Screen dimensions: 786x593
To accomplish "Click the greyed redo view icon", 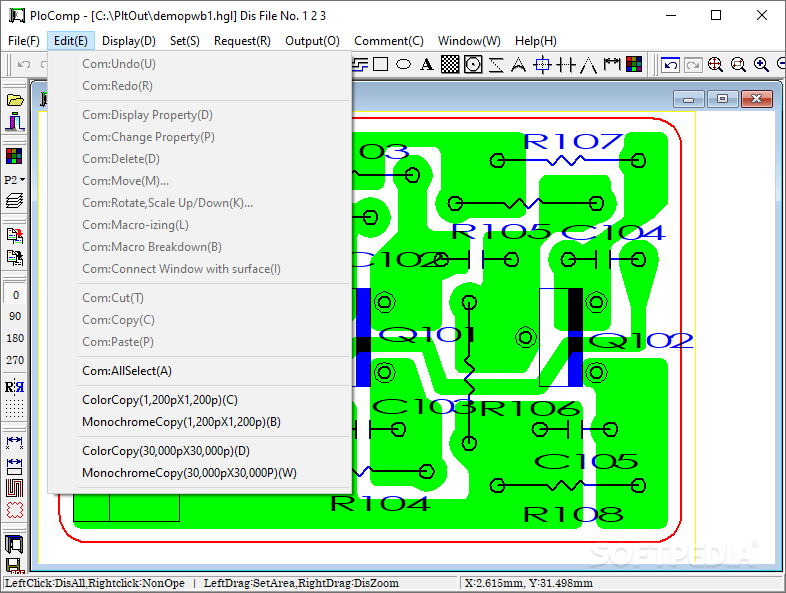I will [693, 65].
